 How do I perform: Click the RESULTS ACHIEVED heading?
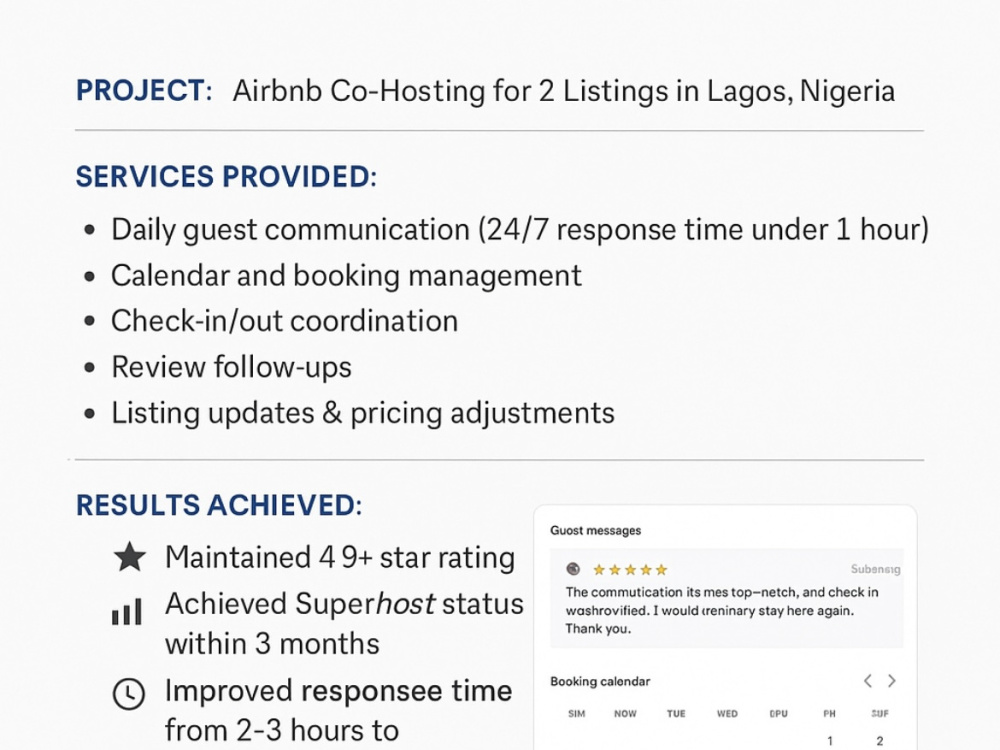coord(219,505)
